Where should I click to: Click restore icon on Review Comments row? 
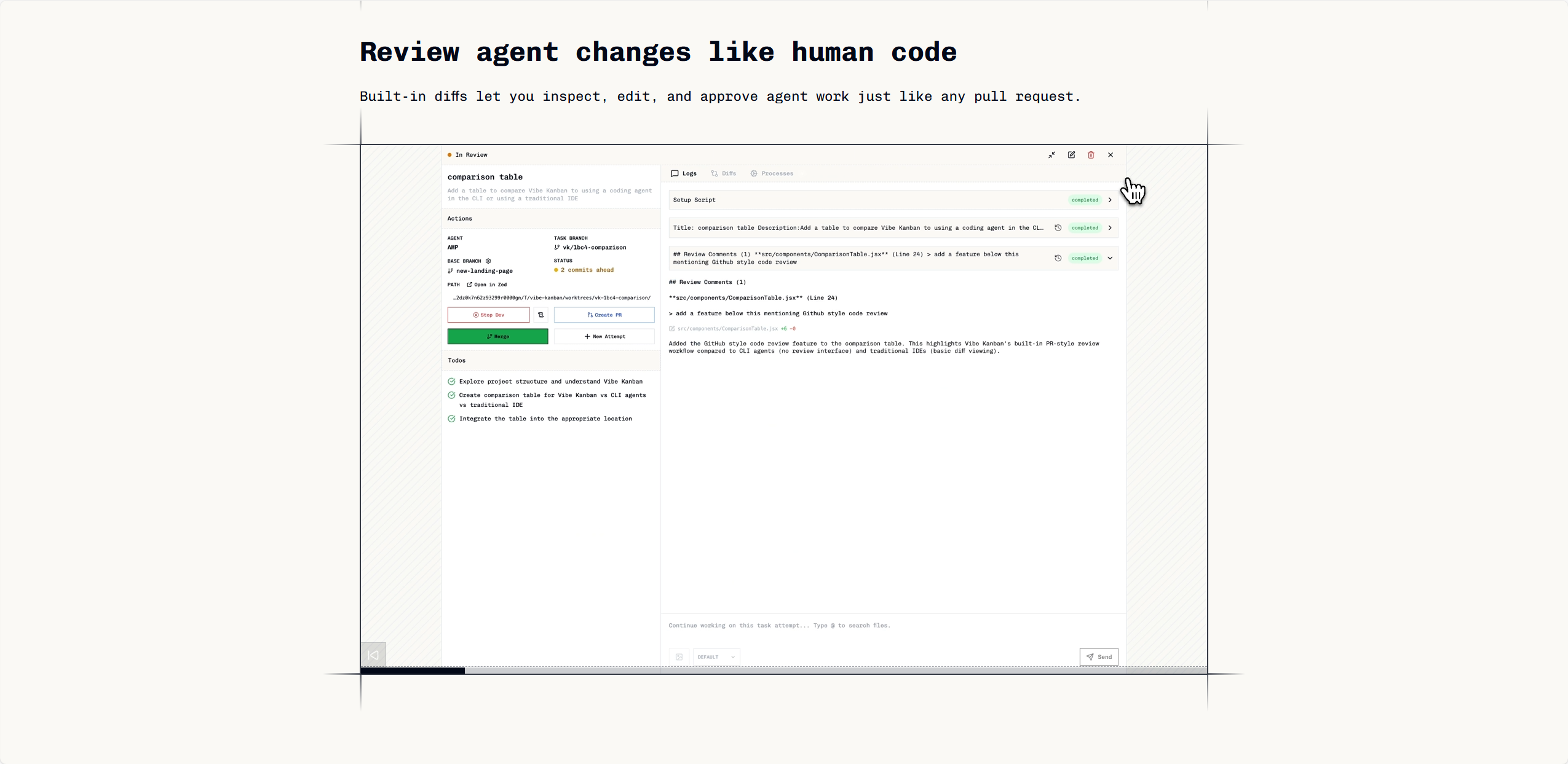tap(1058, 258)
